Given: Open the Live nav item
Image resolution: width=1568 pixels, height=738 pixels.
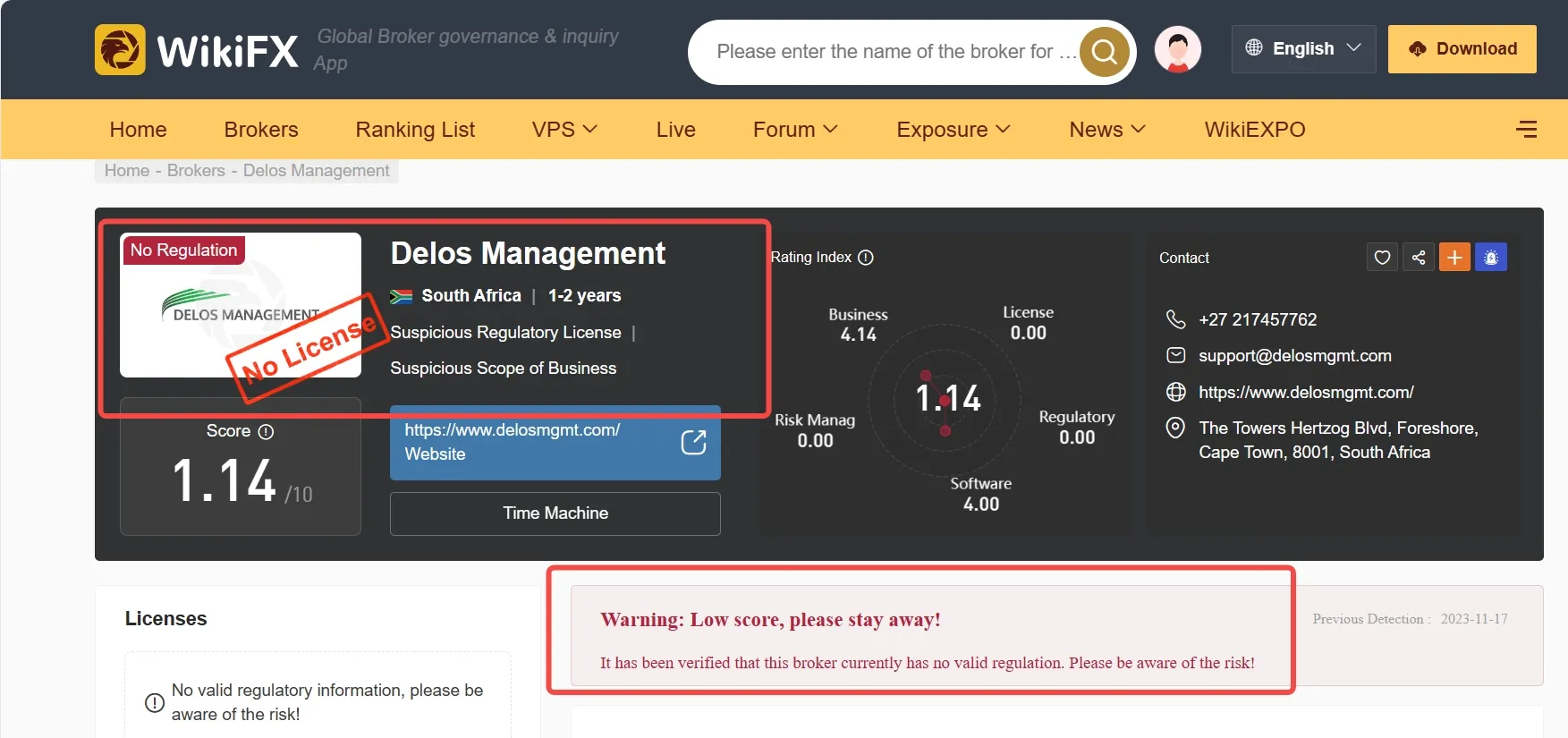Looking at the screenshot, I should point(676,130).
